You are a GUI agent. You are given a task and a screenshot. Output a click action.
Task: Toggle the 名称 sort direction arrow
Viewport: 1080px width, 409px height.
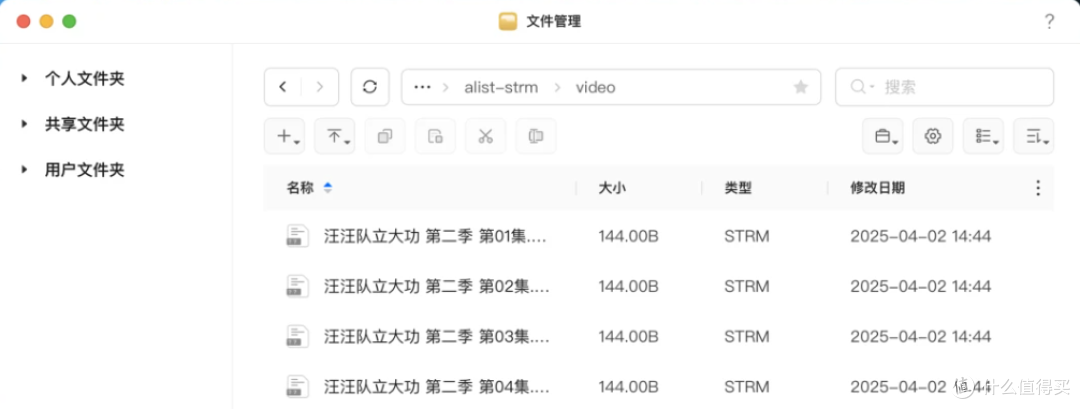click(328, 188)
